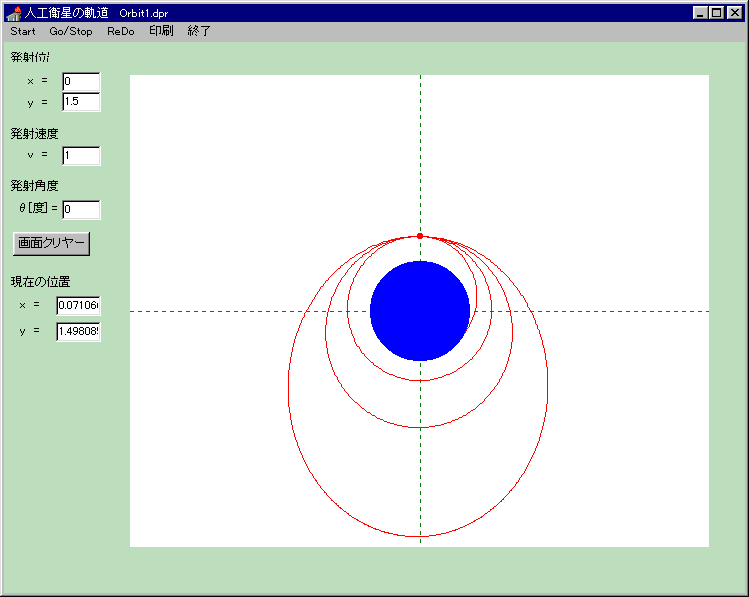Viewport: 749px width, 597px height.
Task: Click the blue planet in the canvas
Action: (420, 311)
